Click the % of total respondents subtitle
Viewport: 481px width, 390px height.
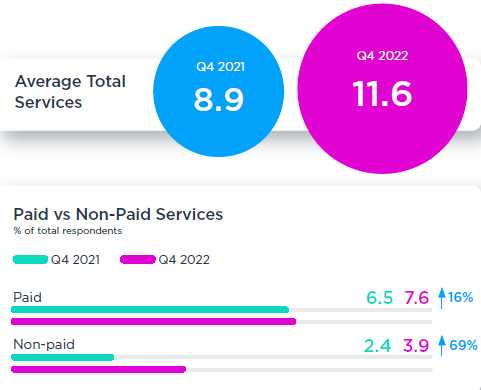tap(68, 231)
